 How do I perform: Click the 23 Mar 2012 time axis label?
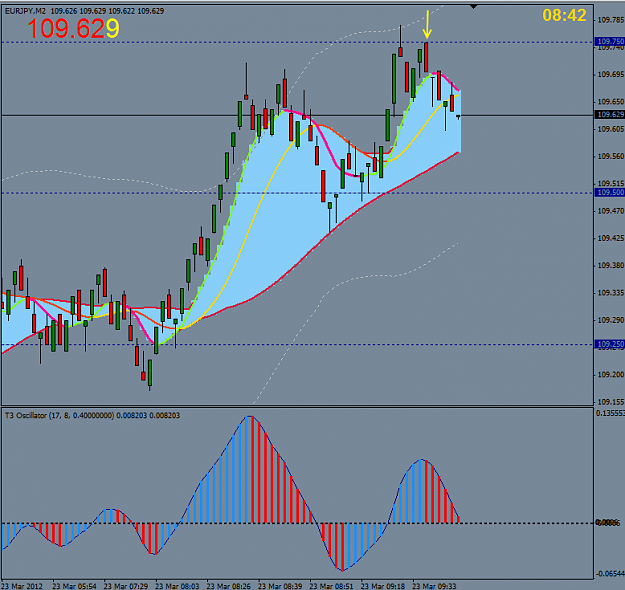22,586
